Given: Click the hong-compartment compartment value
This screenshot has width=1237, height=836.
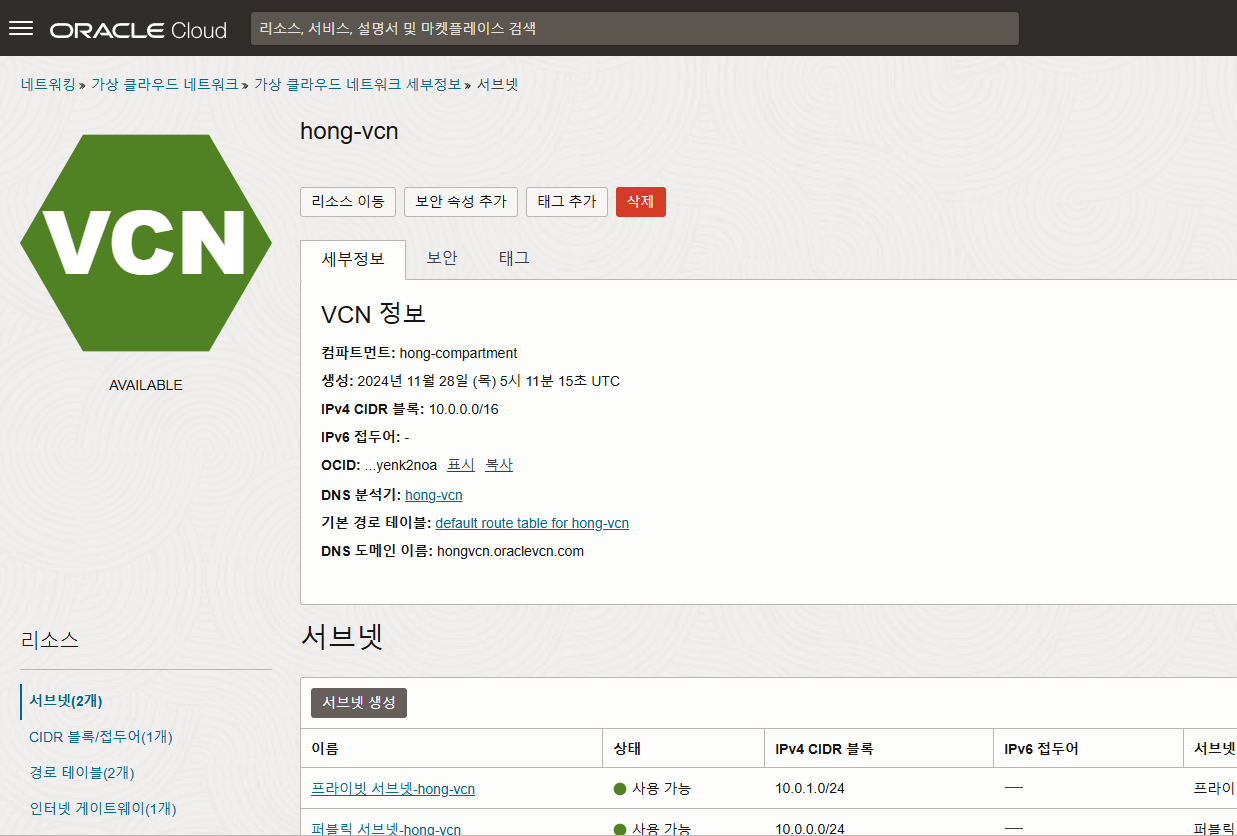Looking at the screenshot, I should [x=458, y=353].
